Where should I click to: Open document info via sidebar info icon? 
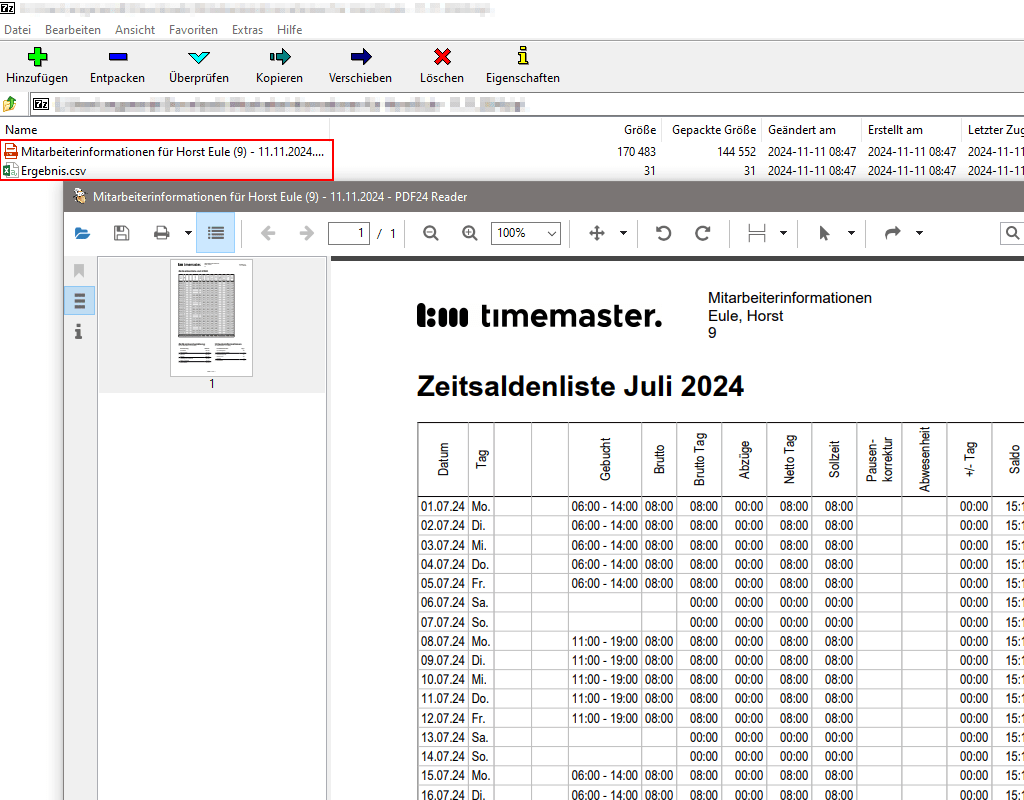click(x=80, y=329)
